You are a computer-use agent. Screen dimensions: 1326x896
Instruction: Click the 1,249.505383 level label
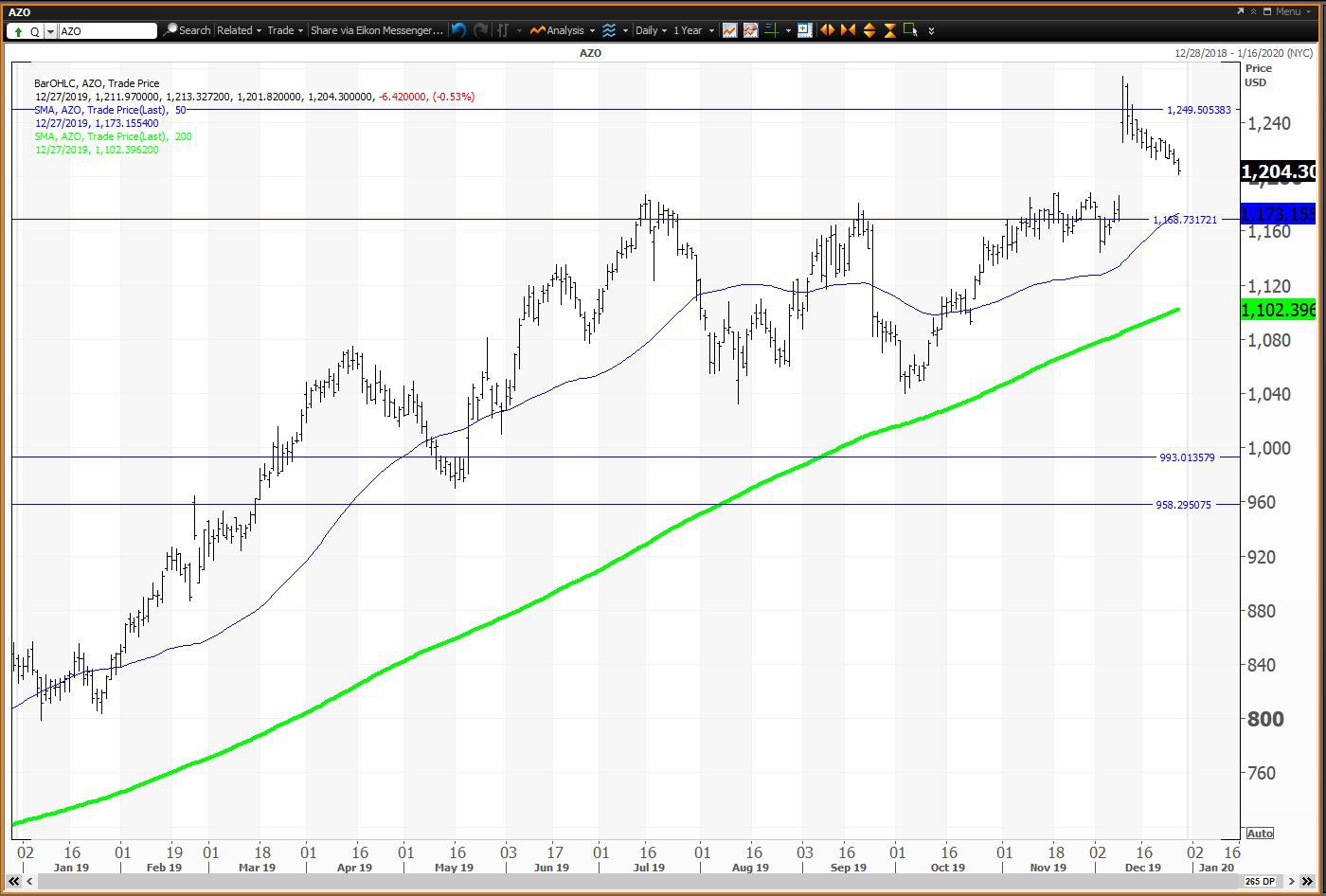point(1199,110)
